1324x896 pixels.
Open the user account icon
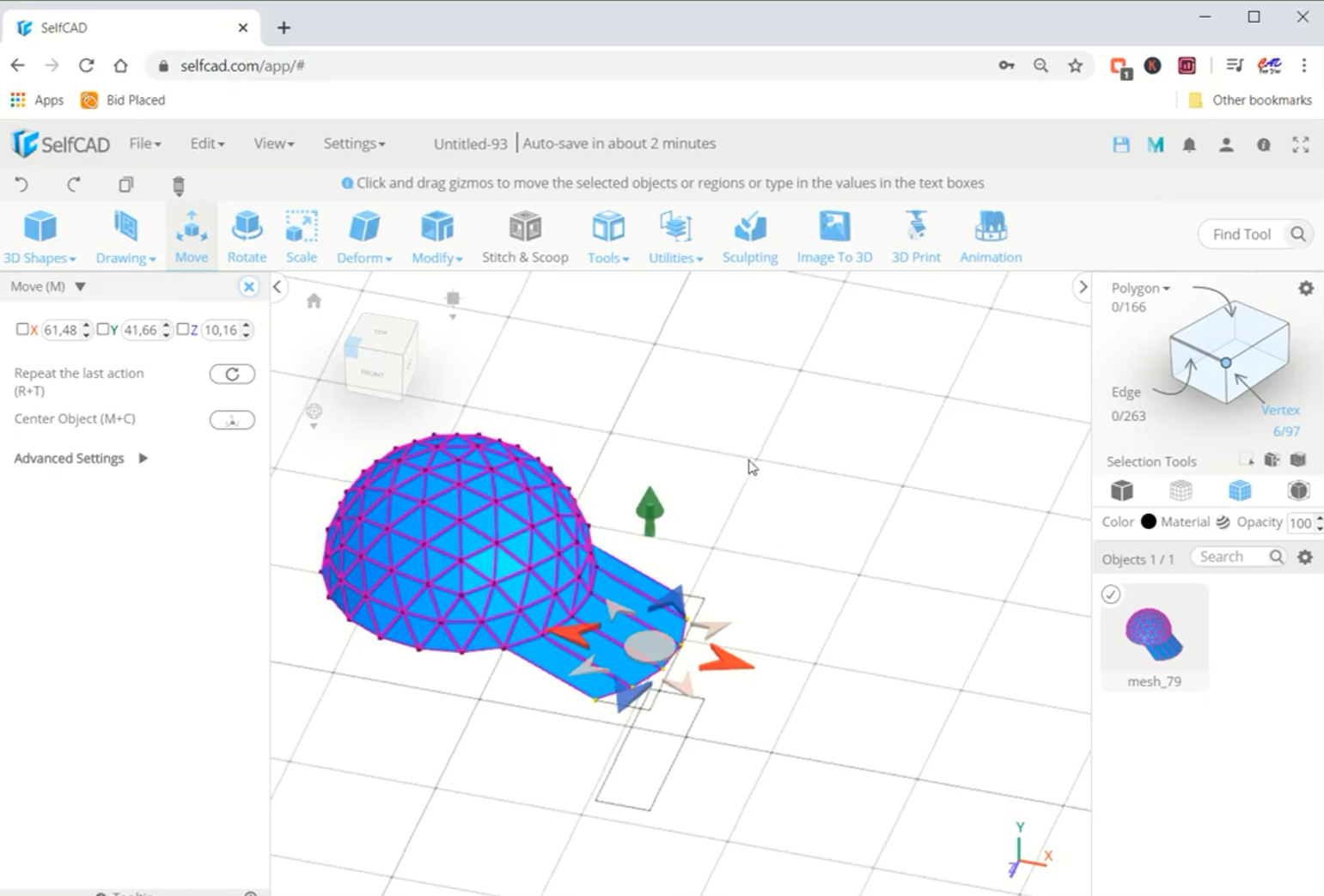pyautogui.click(x=1226, y=144)
